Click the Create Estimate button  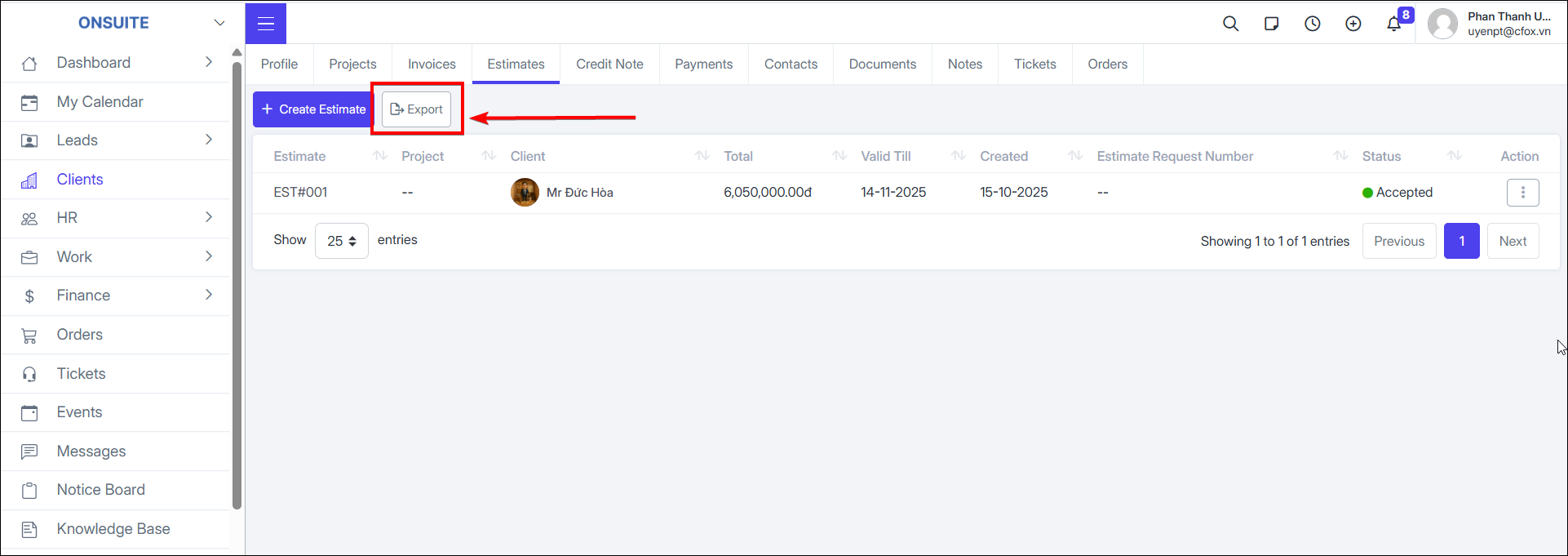pyautogui.click(x=314, y=109)
